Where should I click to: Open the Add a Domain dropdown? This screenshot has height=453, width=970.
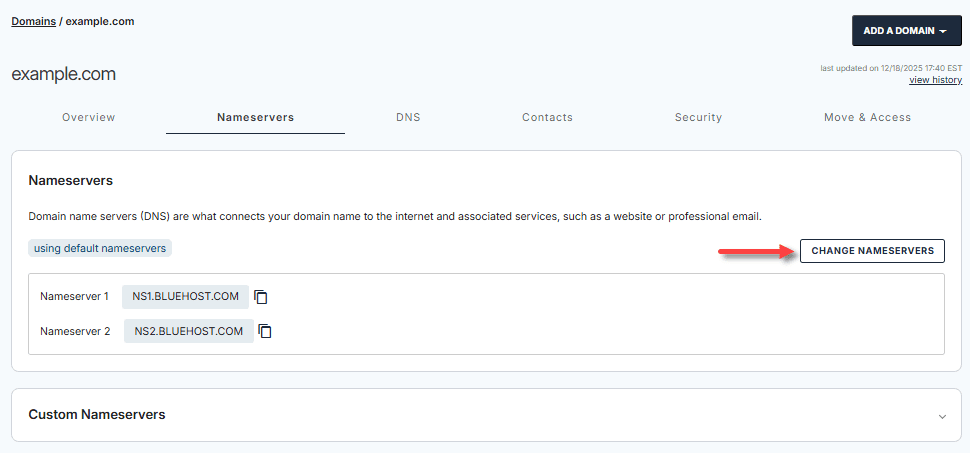pos(906,30)
